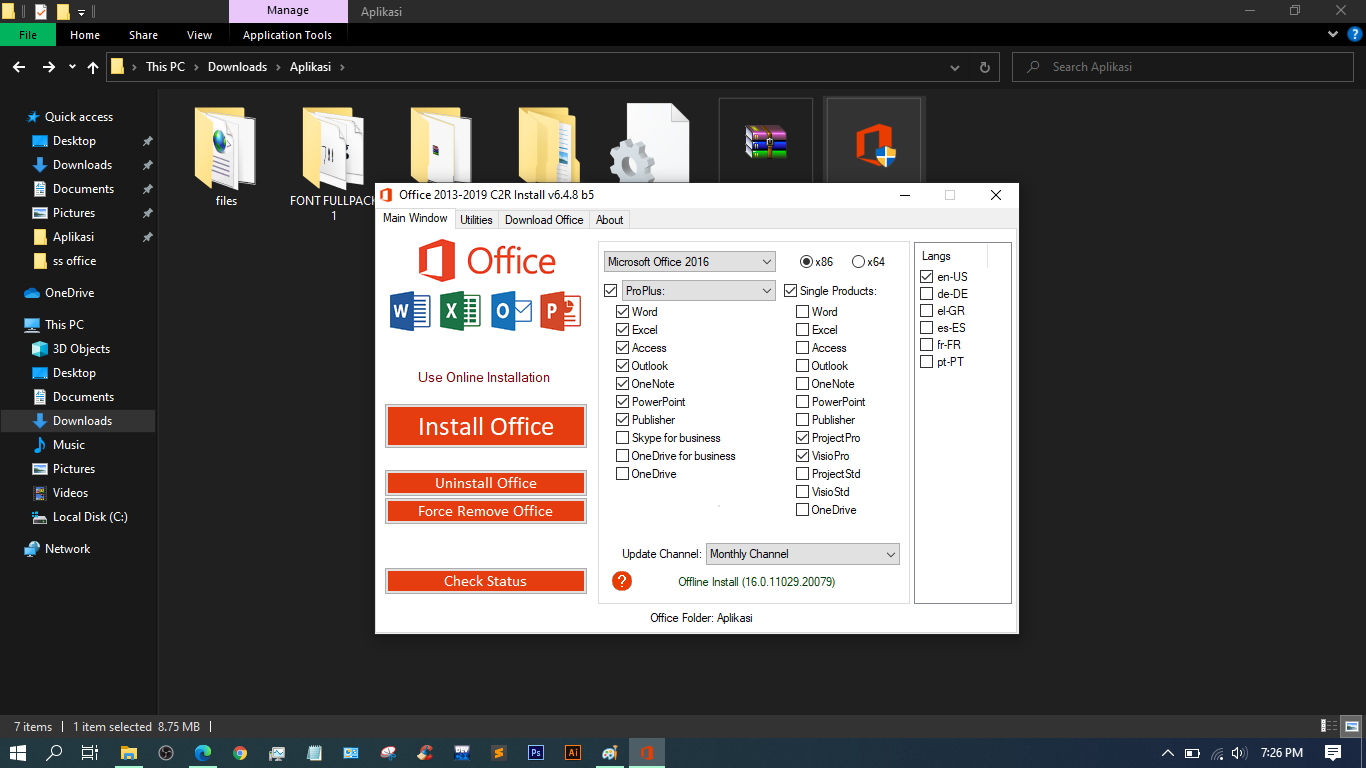1366x768 pixels.
Task: Uncheck Access under ProPlus
Action: click(x=623, y=348)
